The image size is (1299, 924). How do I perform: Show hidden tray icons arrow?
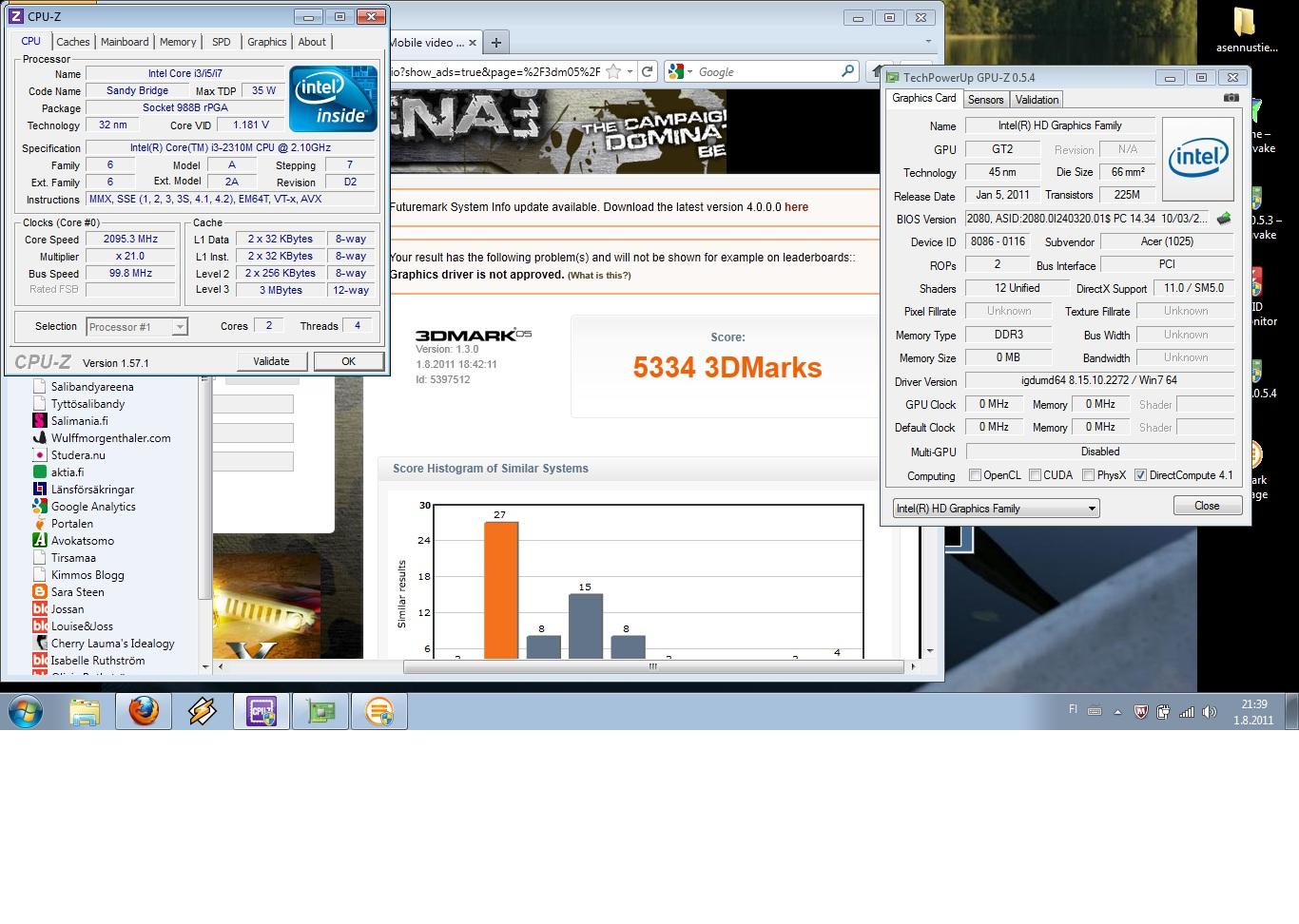pos(1117,711)
